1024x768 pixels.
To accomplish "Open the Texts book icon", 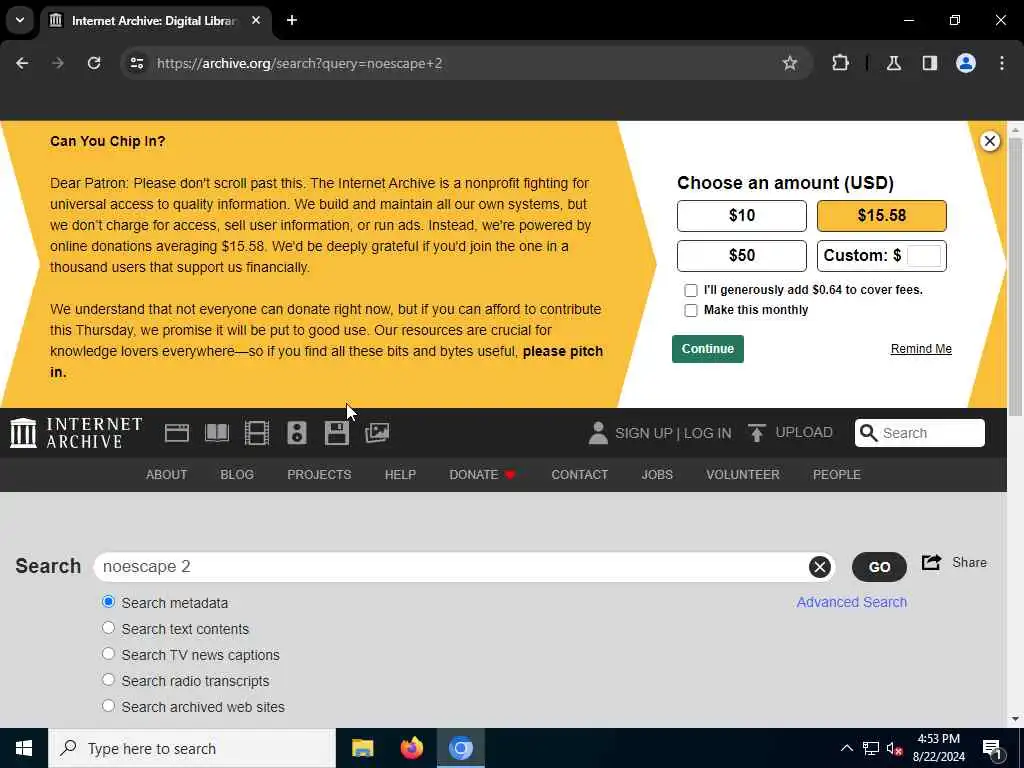I will [x=217, y=433].
